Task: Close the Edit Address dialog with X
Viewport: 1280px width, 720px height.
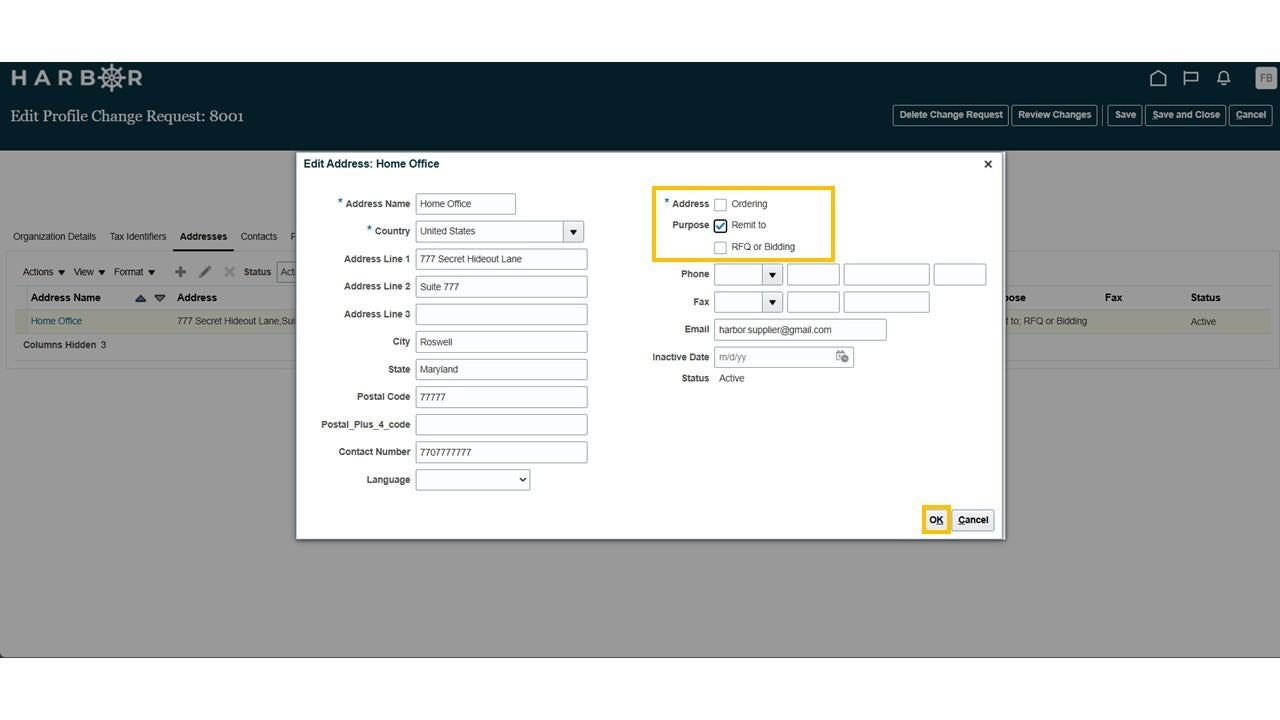Action: (988, 164)
